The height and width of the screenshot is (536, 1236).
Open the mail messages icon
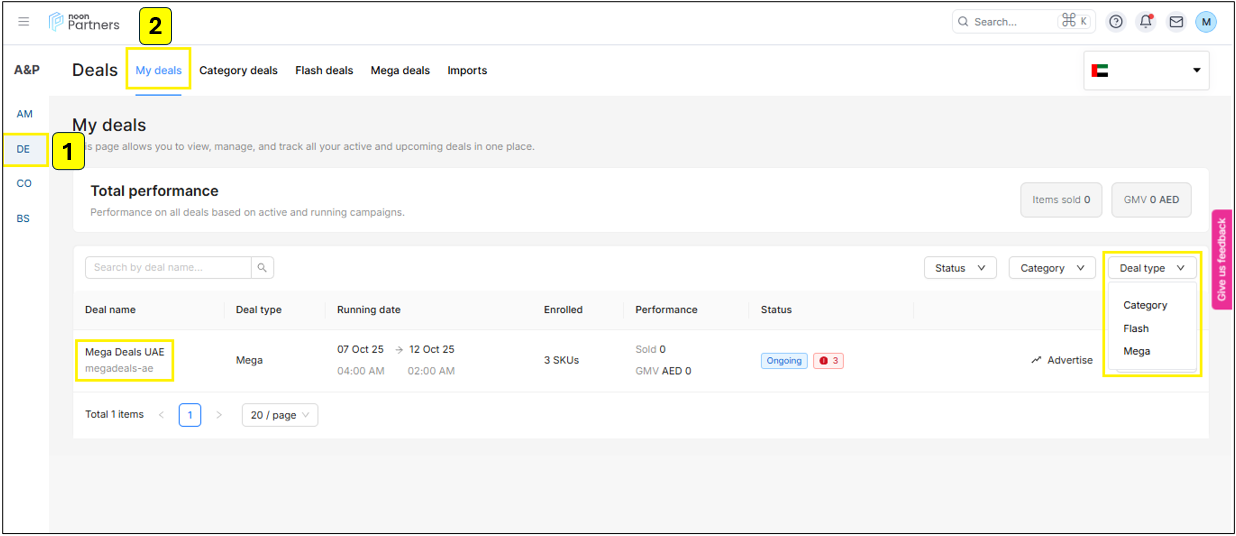[1176, 22]
